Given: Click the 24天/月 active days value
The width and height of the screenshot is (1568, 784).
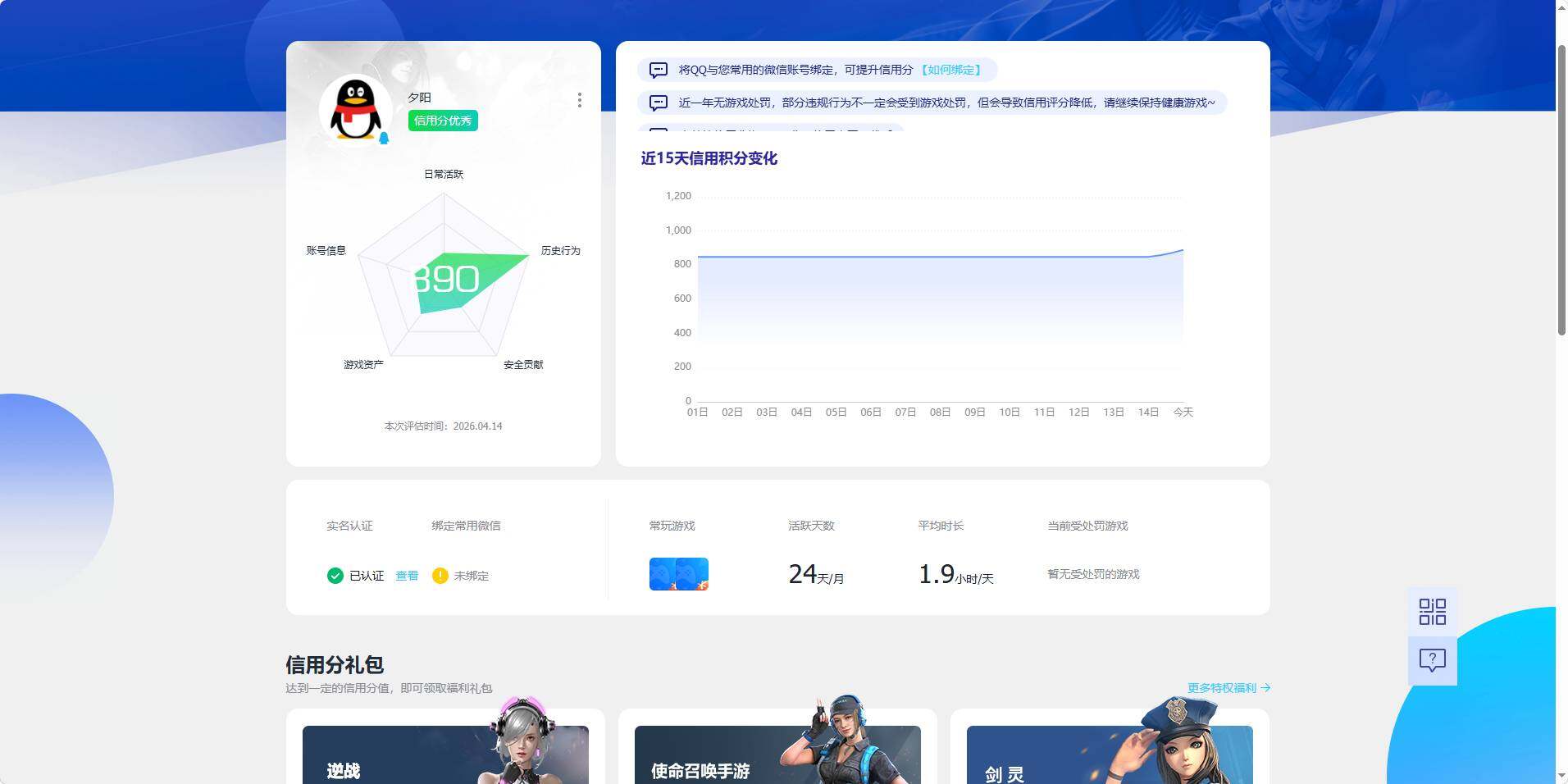Looking at the screenshot, I should (x=816, y=574).
